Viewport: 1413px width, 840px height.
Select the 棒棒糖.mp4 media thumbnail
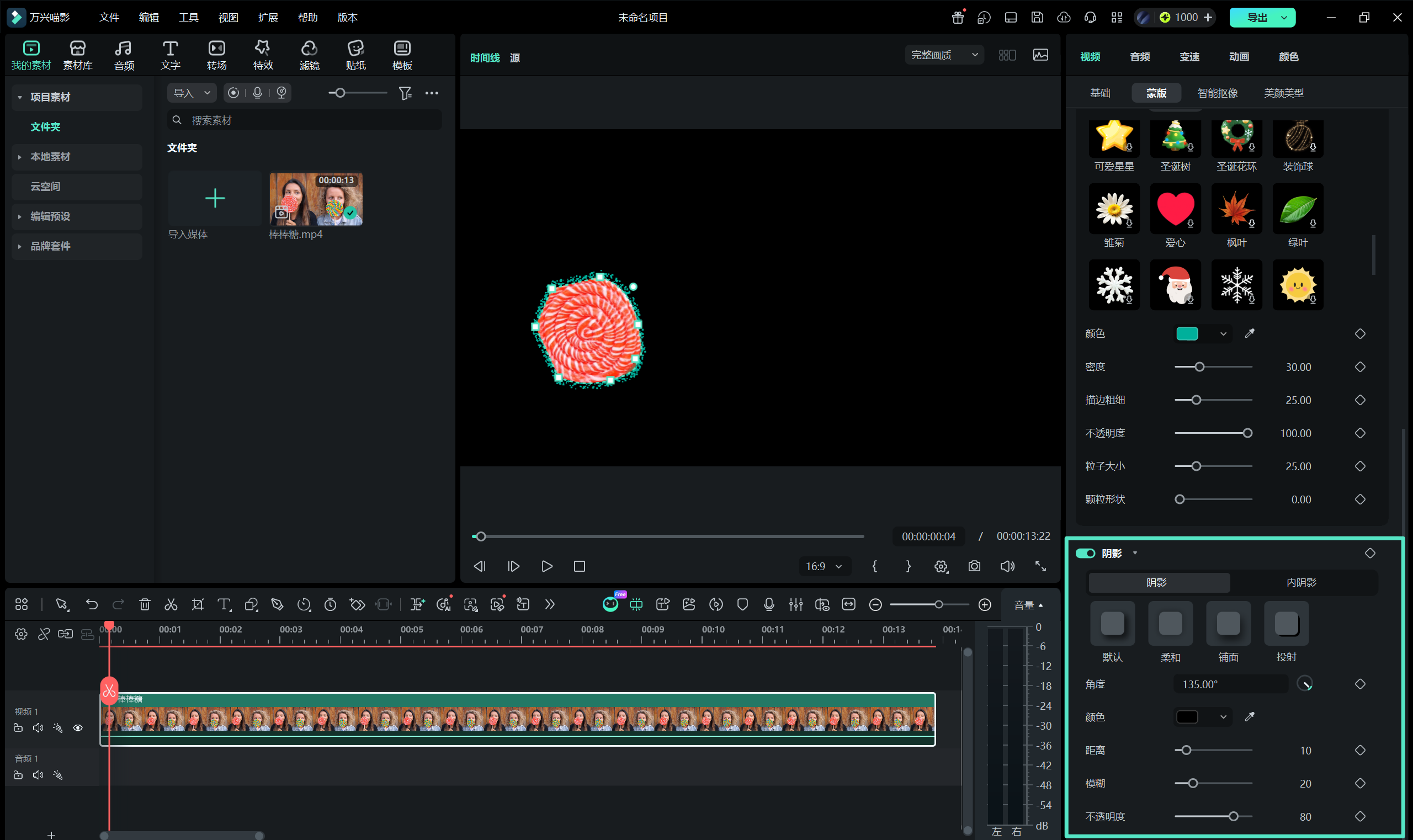[x=316, y=199]
